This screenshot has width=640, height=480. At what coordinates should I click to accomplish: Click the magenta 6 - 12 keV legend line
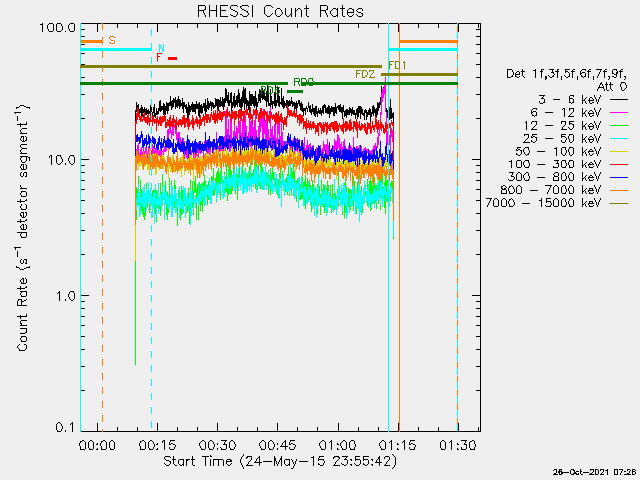[x=619, y=112]
